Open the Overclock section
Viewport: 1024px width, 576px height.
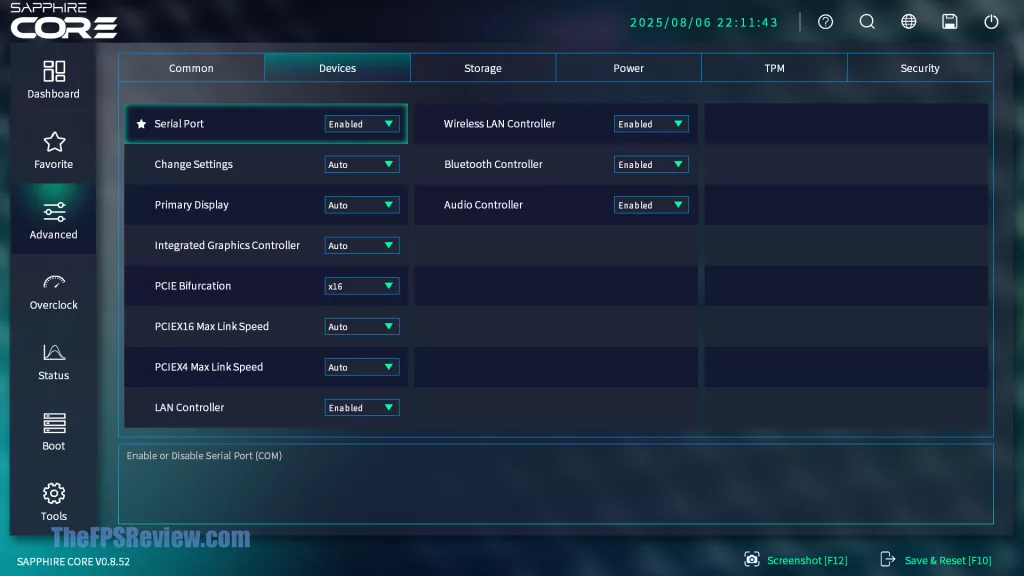[x=54, y=291]
